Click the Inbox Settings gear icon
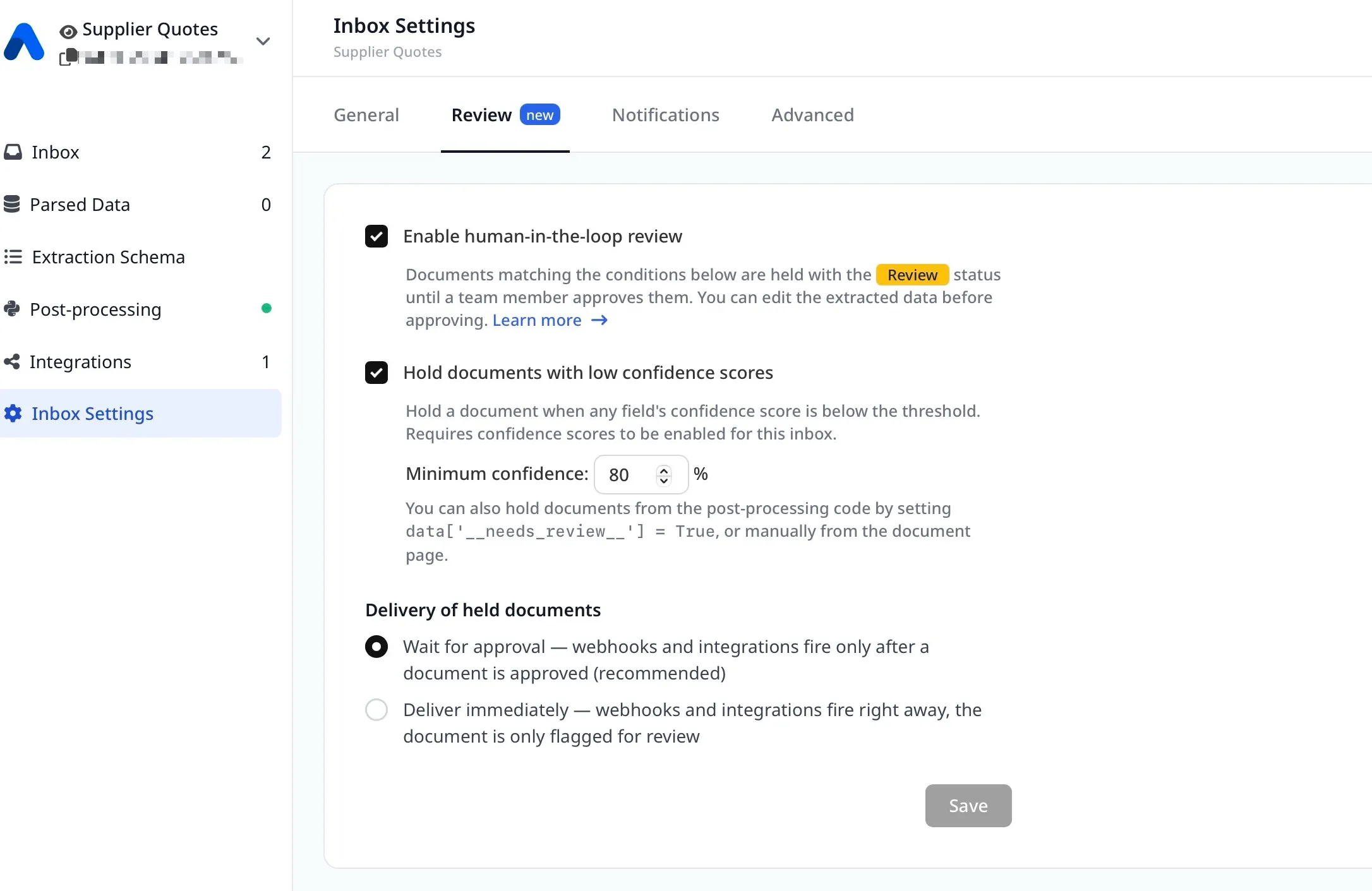 point(13,414)
